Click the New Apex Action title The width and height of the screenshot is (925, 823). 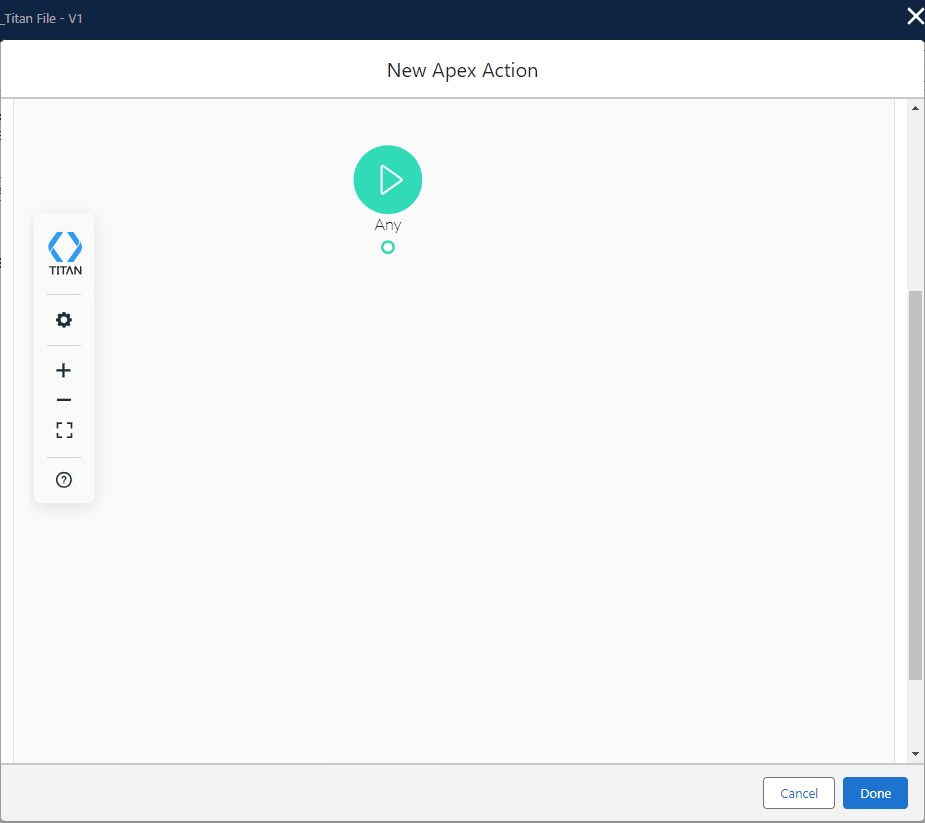point(462,70)
